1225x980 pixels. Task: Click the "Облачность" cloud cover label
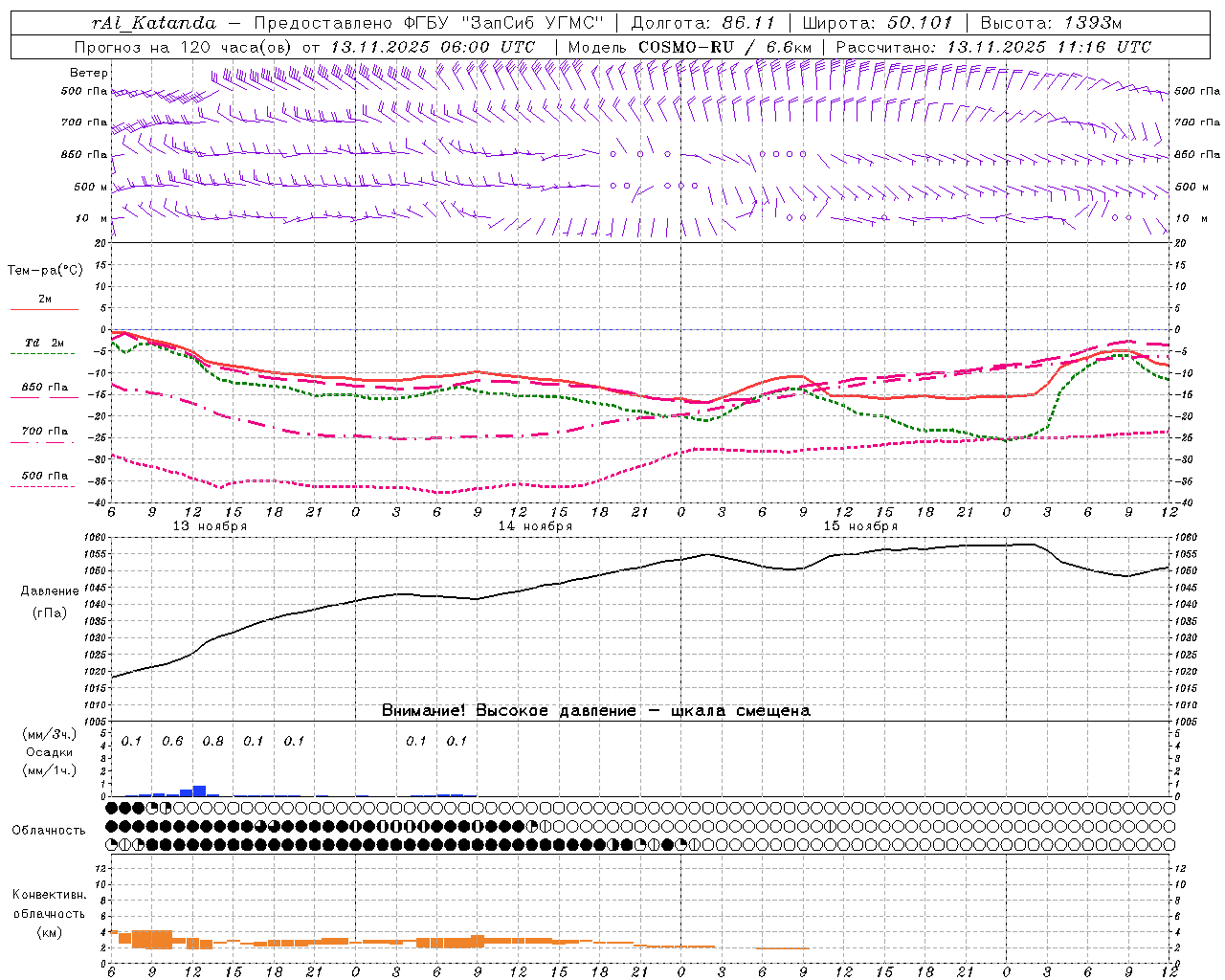tap(49, 831)
